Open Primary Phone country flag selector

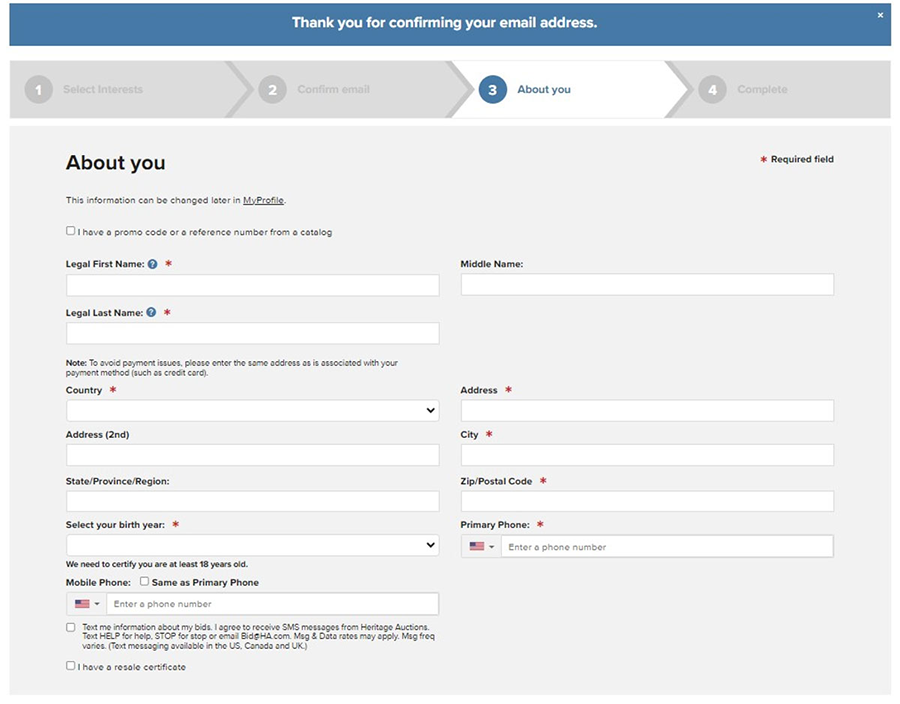tap(482, 547)
